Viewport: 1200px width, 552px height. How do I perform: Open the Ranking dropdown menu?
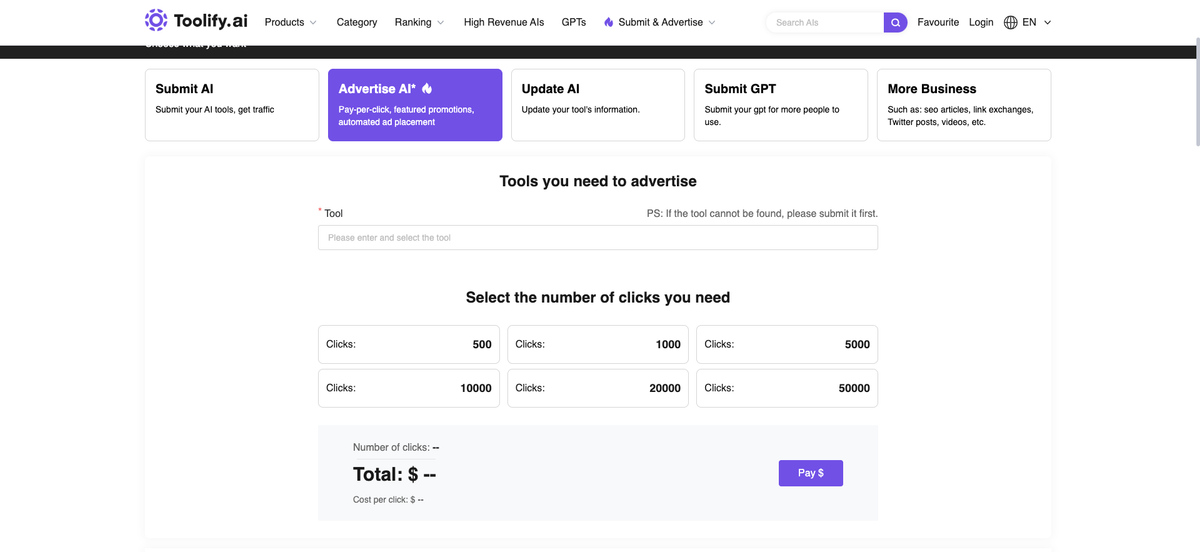coord(419,22)
